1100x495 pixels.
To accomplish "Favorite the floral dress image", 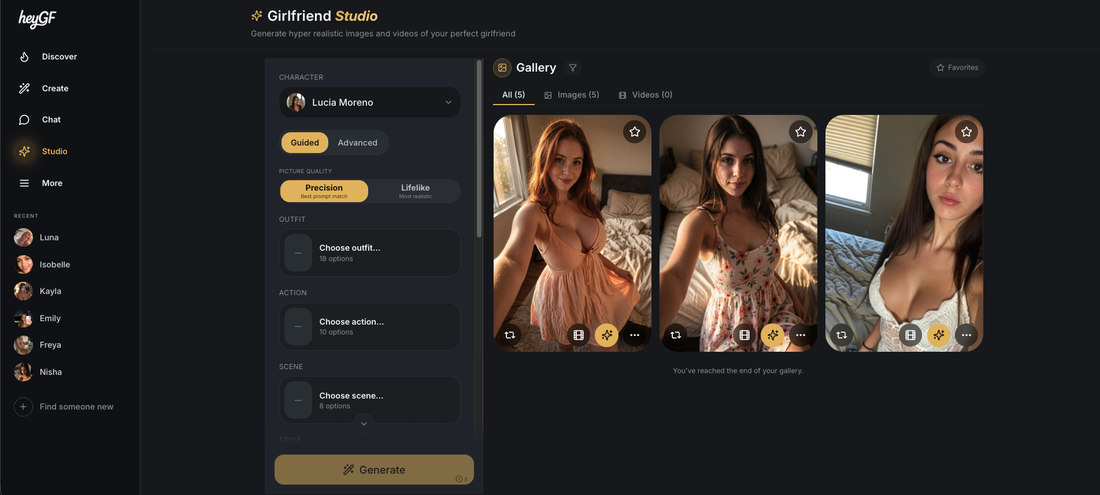I will click(800, 131).
